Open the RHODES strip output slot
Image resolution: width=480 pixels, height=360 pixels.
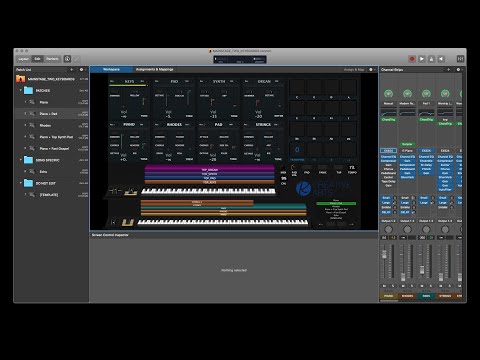407,221
